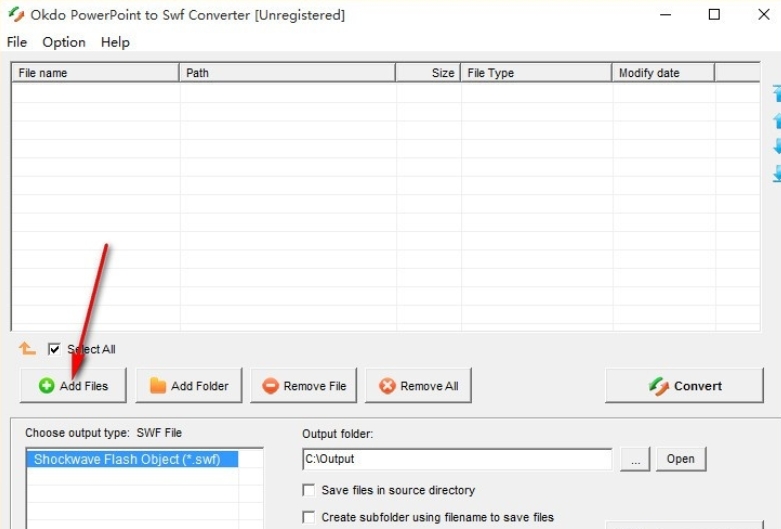Move file to bottom arrow icon
This screenshot has width=781, height=529.
click(777, 174)
